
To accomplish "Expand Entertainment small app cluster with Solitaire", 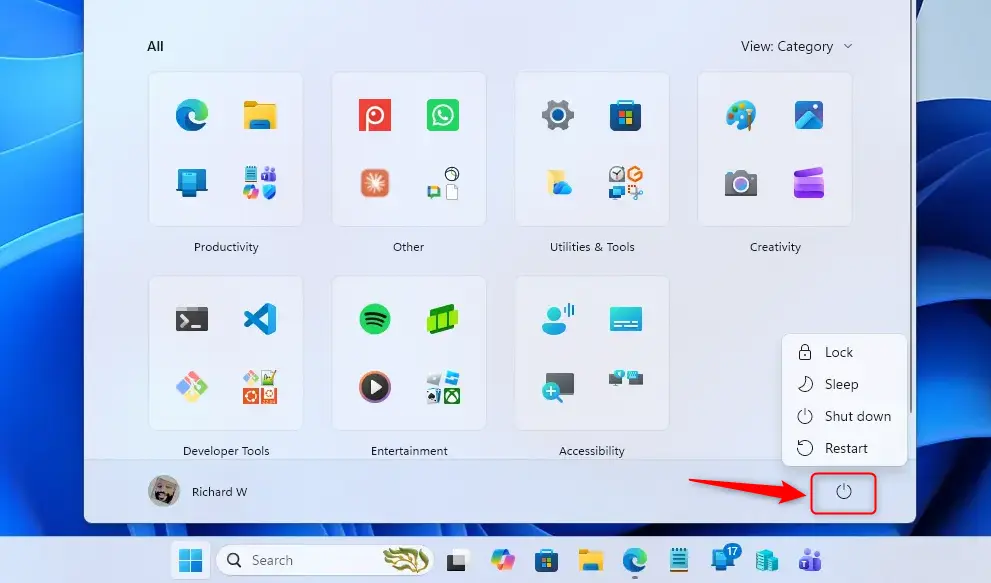I will coord(443,387).
